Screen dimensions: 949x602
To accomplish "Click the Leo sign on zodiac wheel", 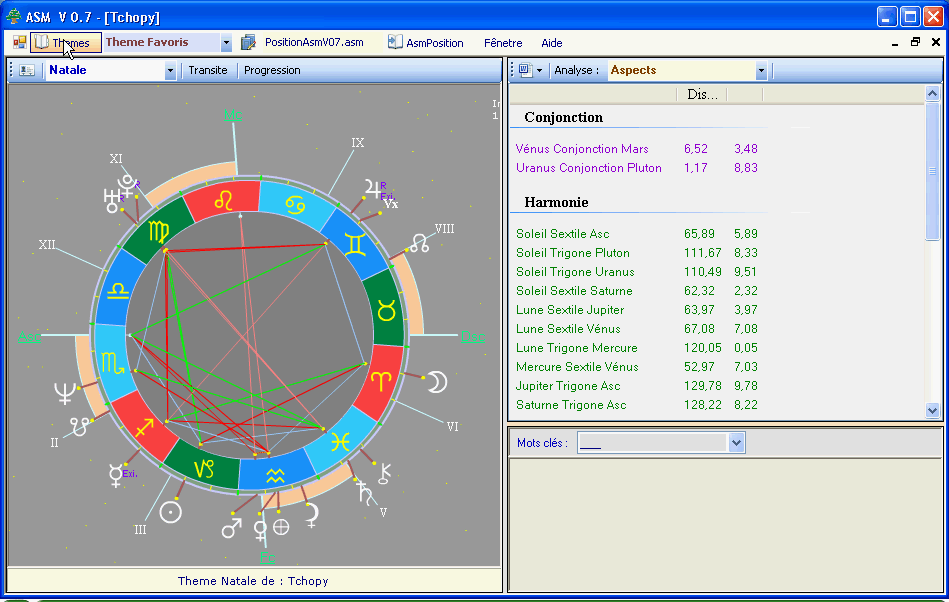I will coord(223,200).
